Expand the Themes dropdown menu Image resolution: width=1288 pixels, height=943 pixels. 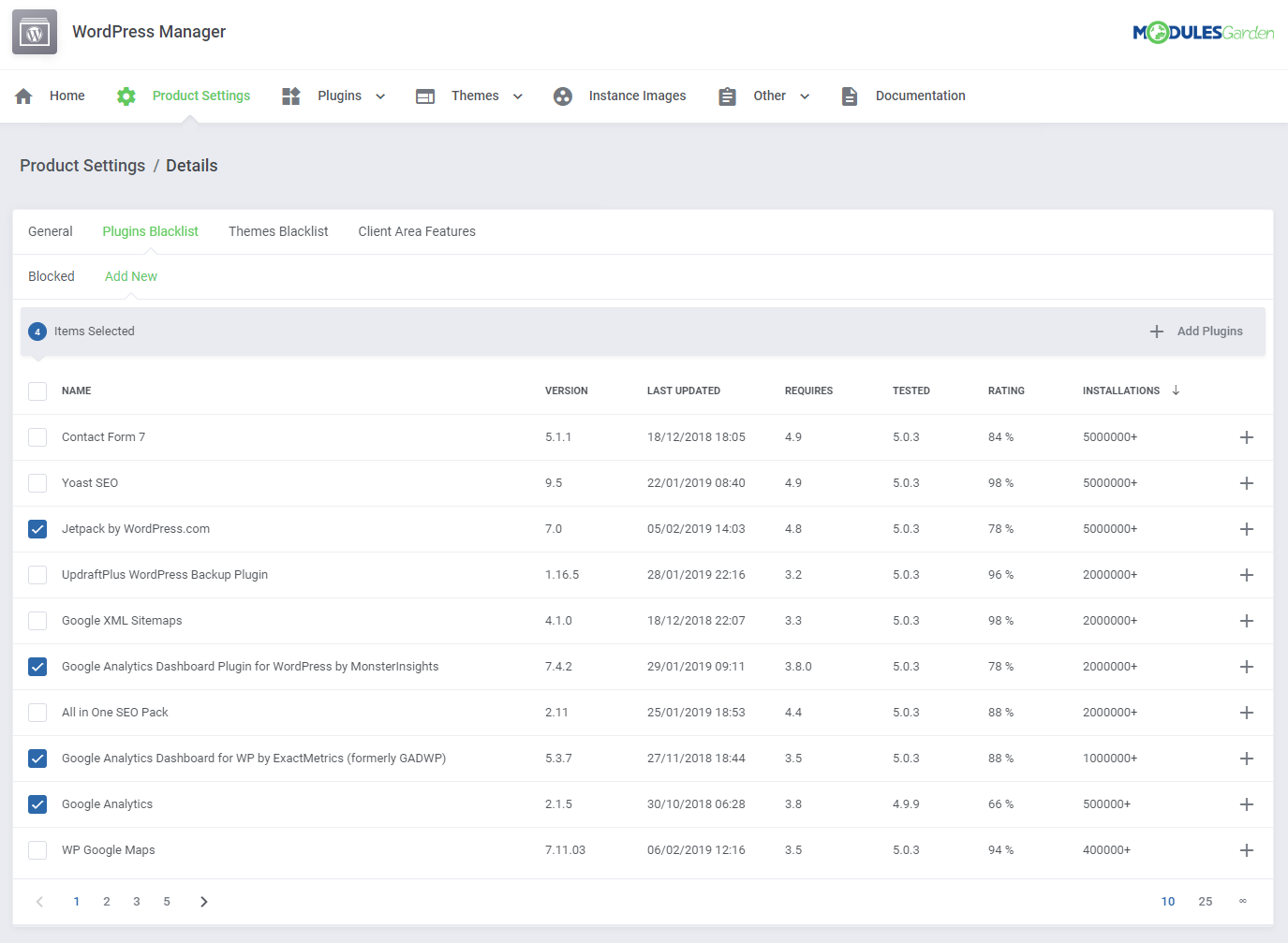(516, 96)
